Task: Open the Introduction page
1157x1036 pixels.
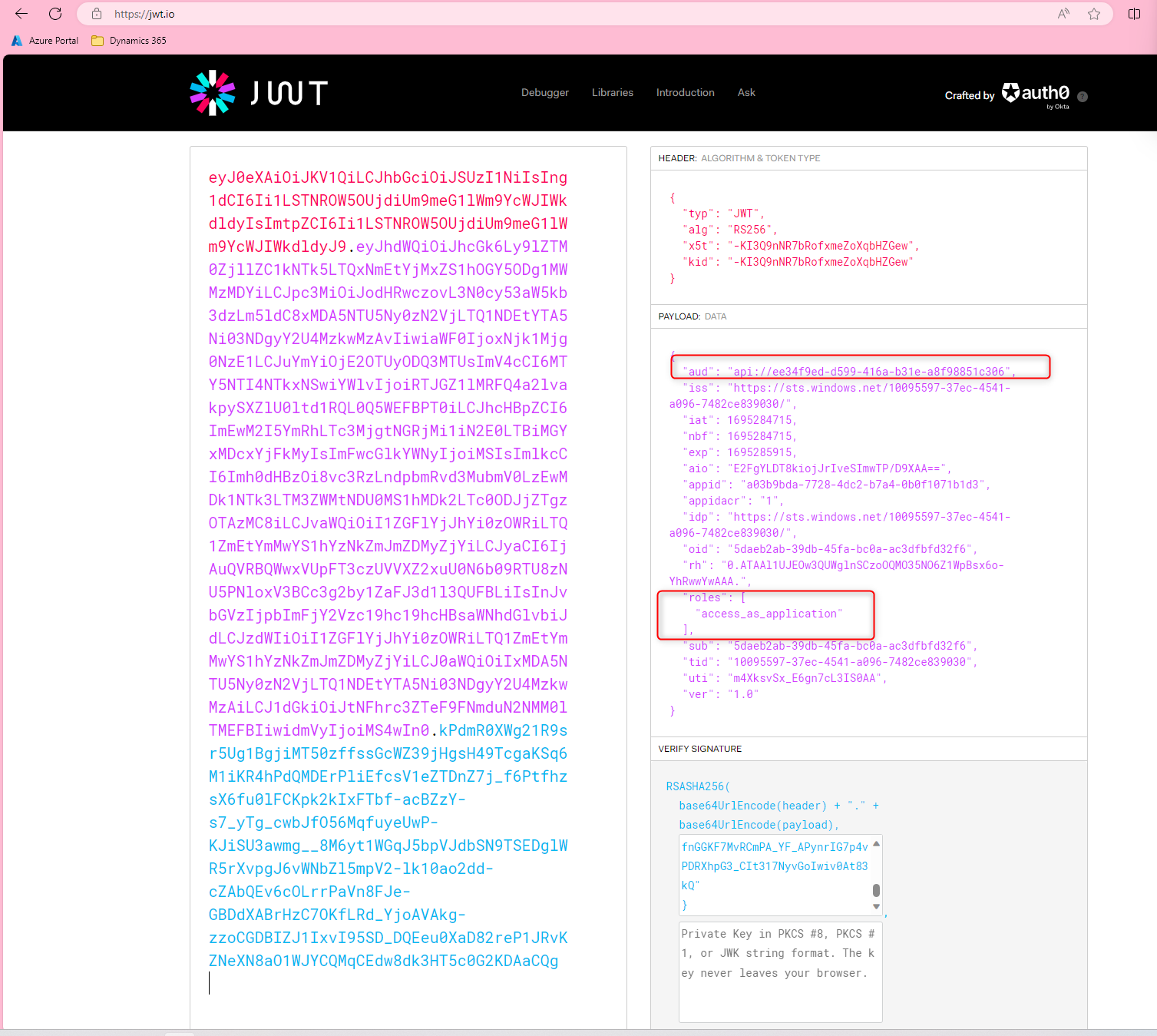Action: click(685, 93)
